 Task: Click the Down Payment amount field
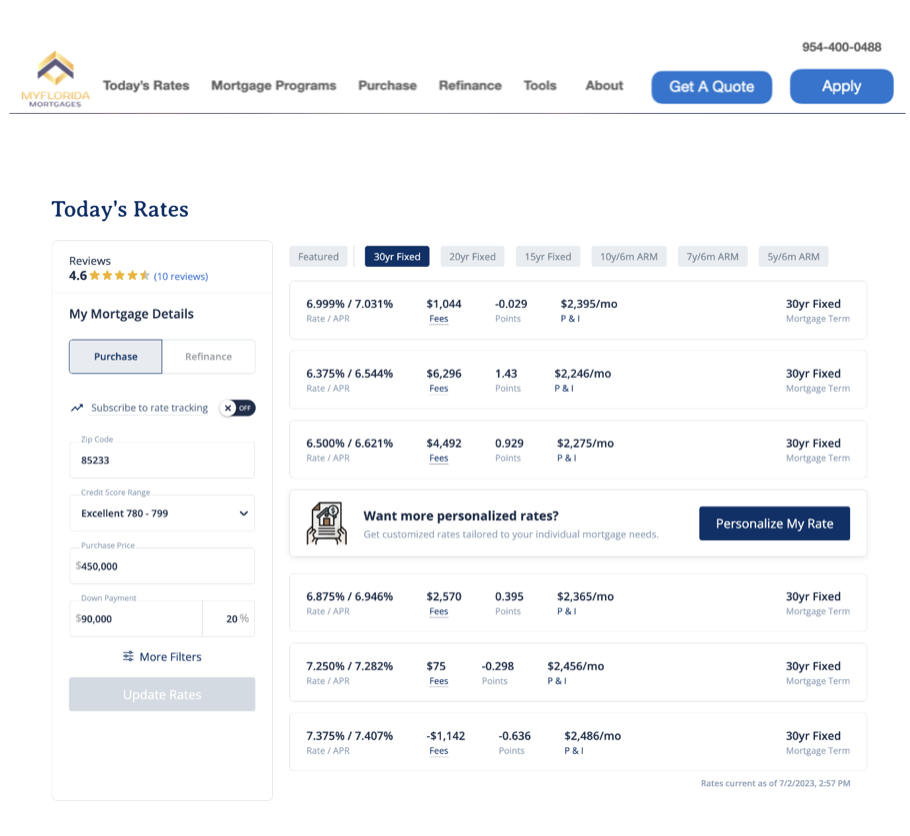click(136, 619)
